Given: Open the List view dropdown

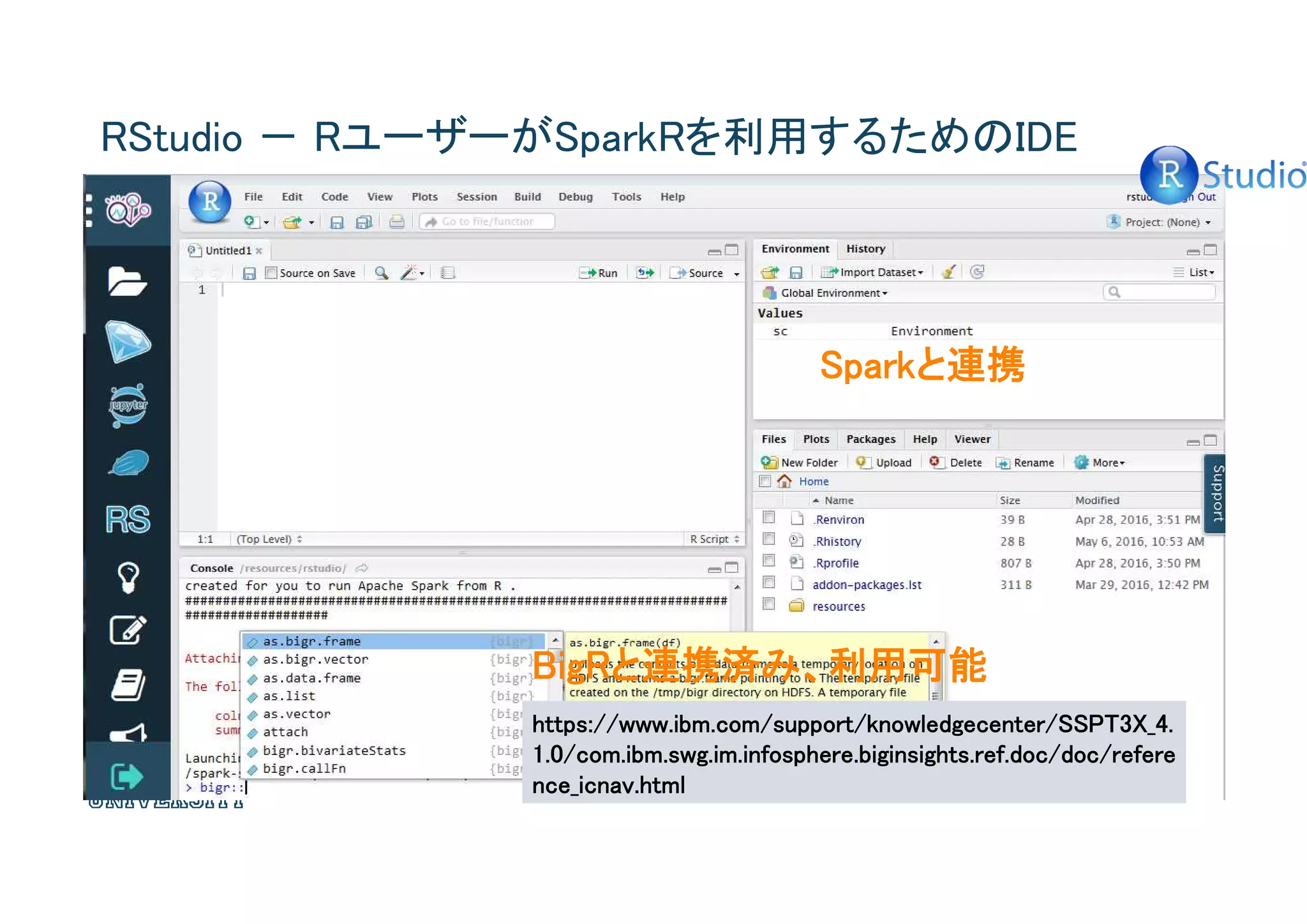Looking at the screenshot, I should 1193,272.
